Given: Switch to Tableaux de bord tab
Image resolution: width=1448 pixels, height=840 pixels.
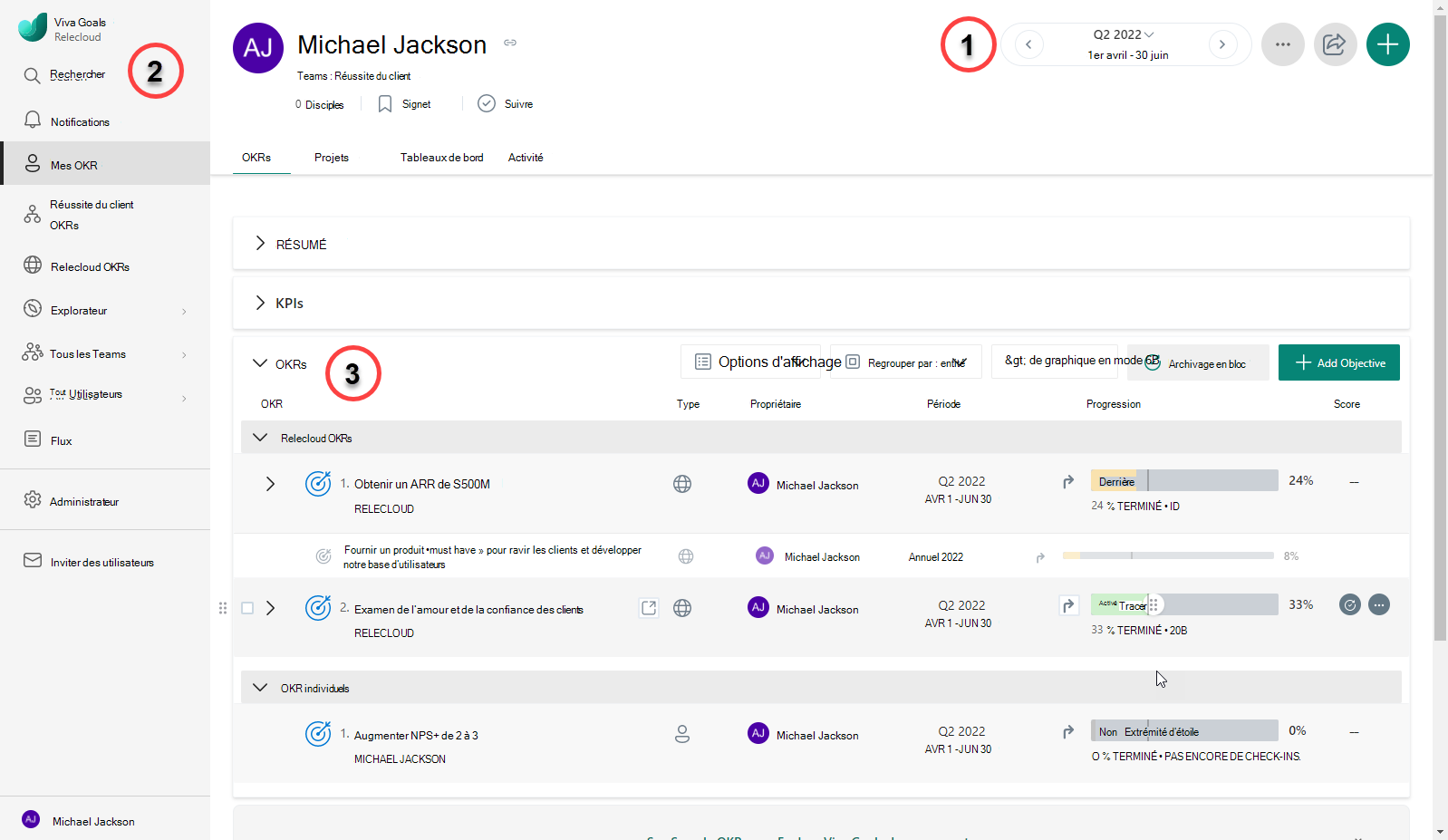Looking at the screenshot, I should point(442,158).
